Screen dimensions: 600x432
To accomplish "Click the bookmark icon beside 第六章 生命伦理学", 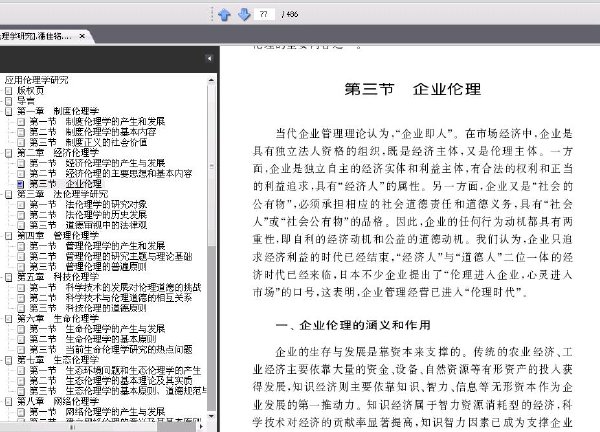I will (8, 318).
